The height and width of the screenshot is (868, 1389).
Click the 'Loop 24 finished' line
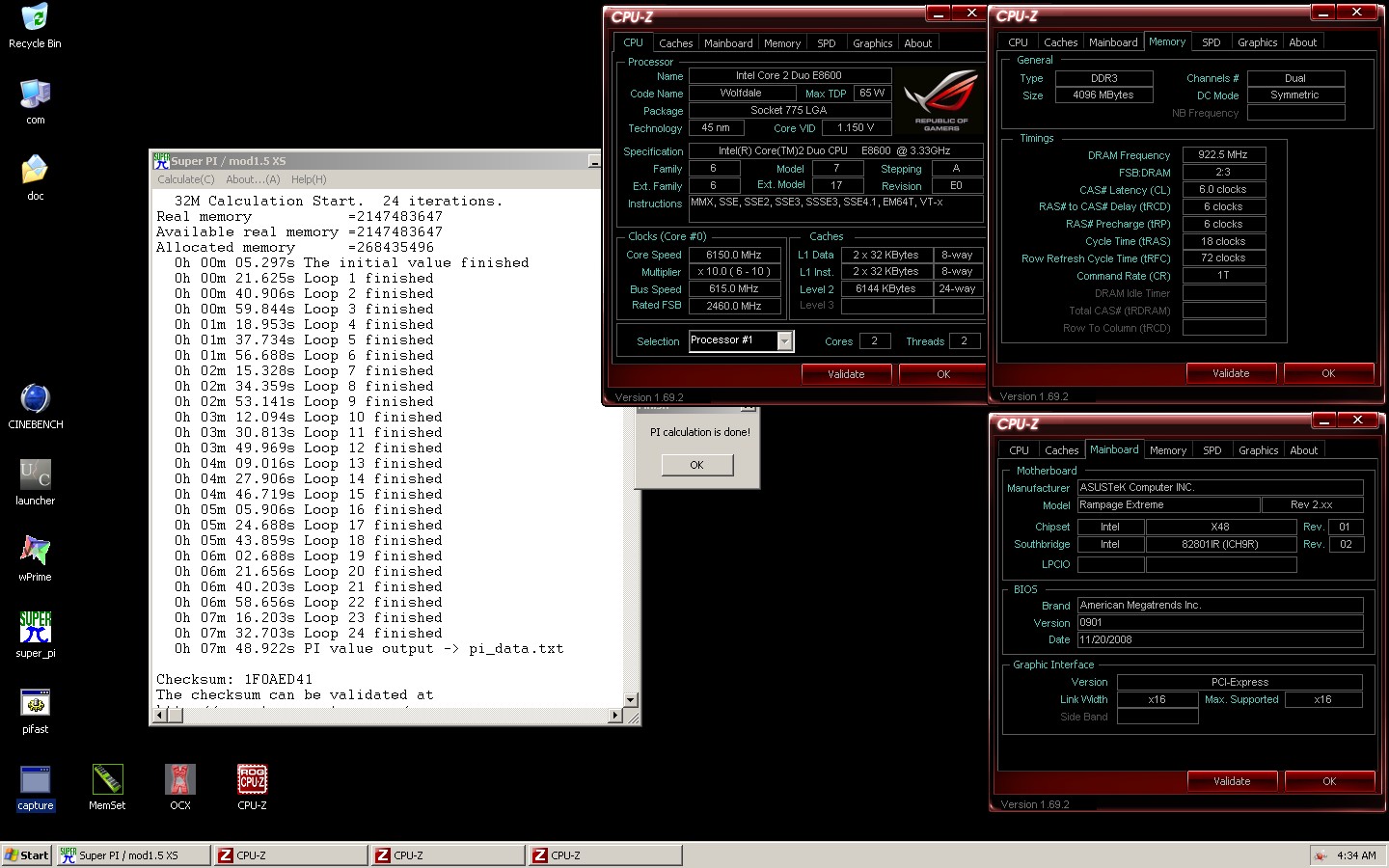[x=373, y=634]
